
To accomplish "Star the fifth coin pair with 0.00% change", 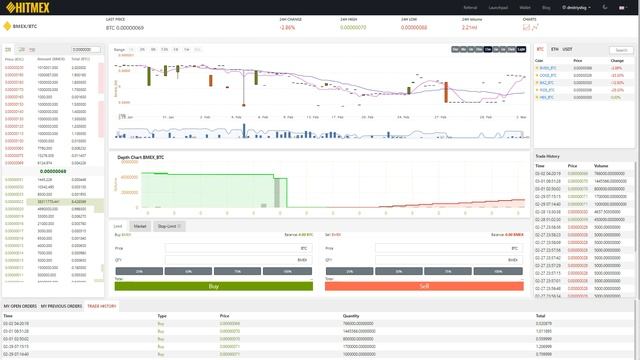I will pyautogui.click(x=537, y=98).
